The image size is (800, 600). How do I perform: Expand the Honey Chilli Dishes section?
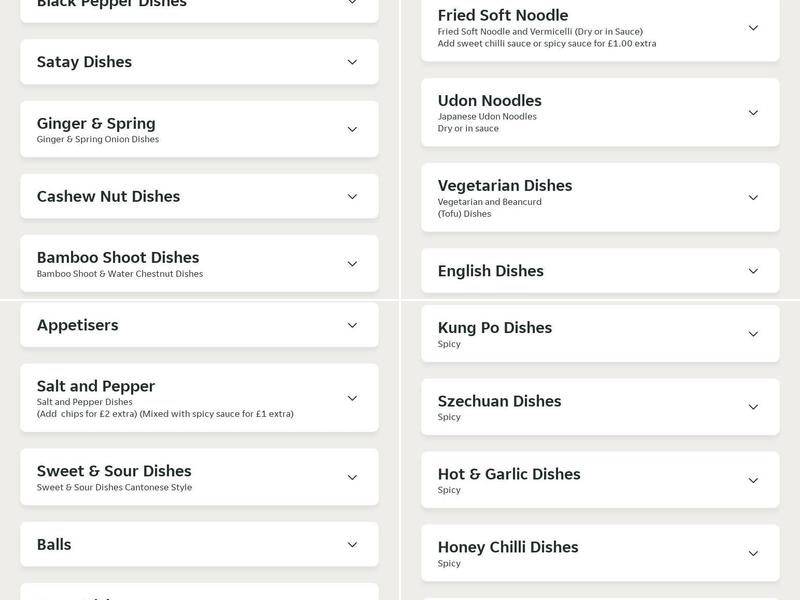[x=753, y=553]
